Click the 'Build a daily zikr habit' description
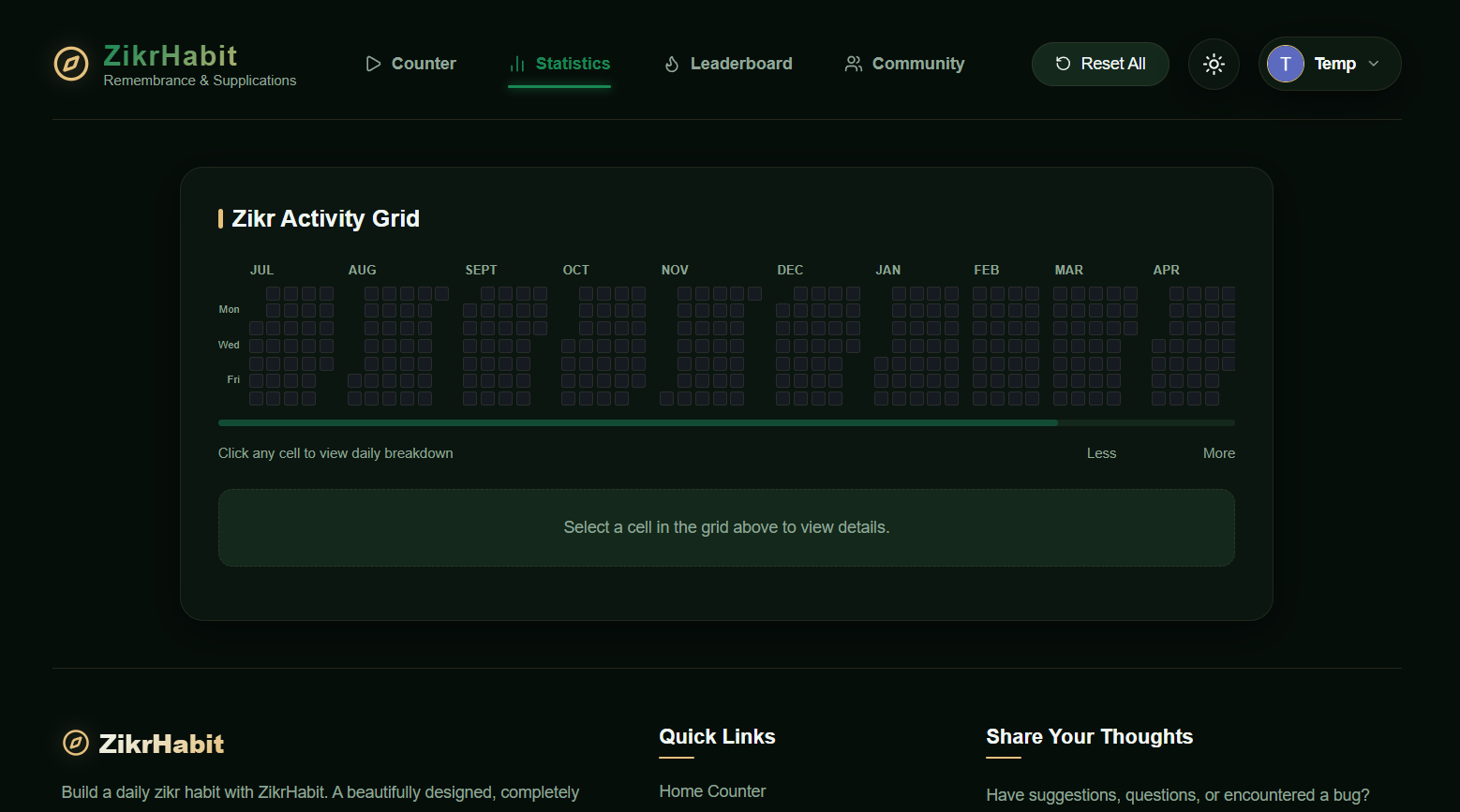The height and width of the screenshot is (812, 1460). [320, 792]
